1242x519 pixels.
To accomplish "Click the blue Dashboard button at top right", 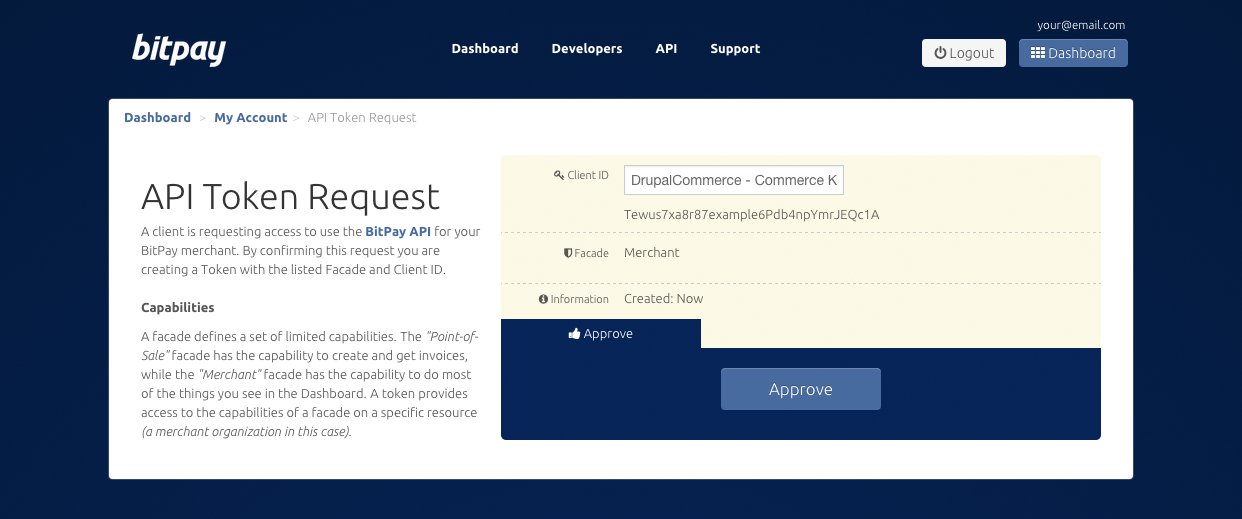I will pos(1073,53).
